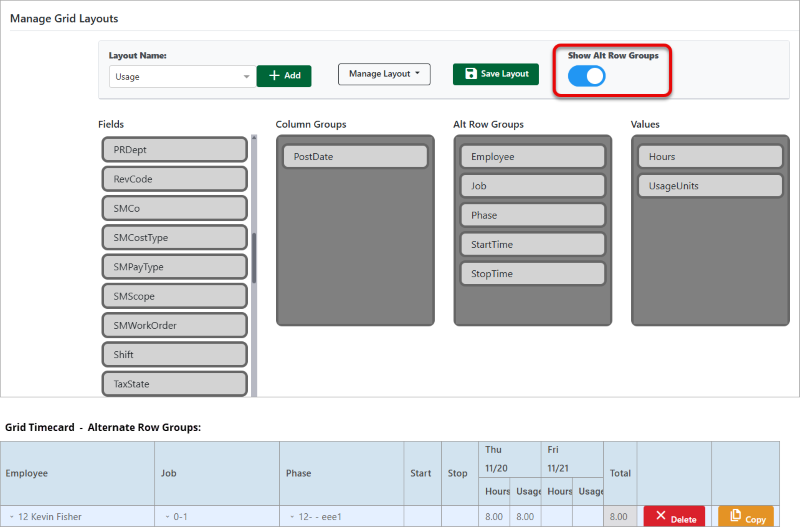800x527 pixels.
Task: Click the Job column header
Action: pyautogui.click(x=217, y=473)
